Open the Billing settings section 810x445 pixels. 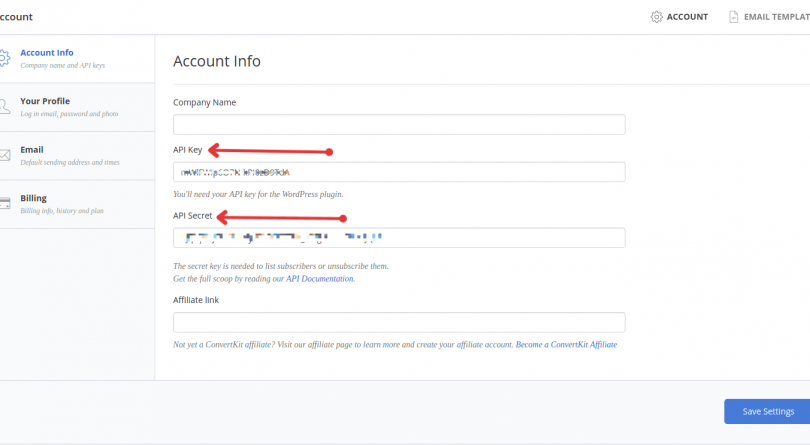tap(77, 204)
